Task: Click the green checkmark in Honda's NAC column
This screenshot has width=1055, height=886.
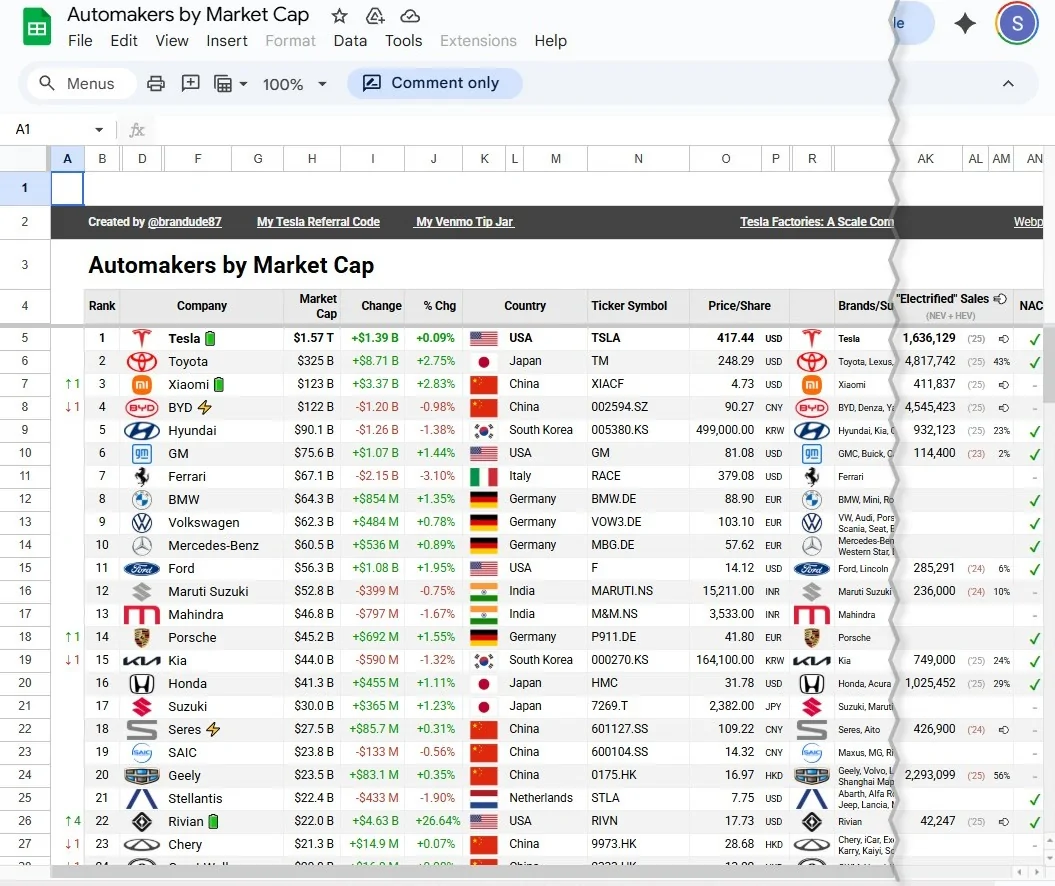Action: [x=1034, y=684]
